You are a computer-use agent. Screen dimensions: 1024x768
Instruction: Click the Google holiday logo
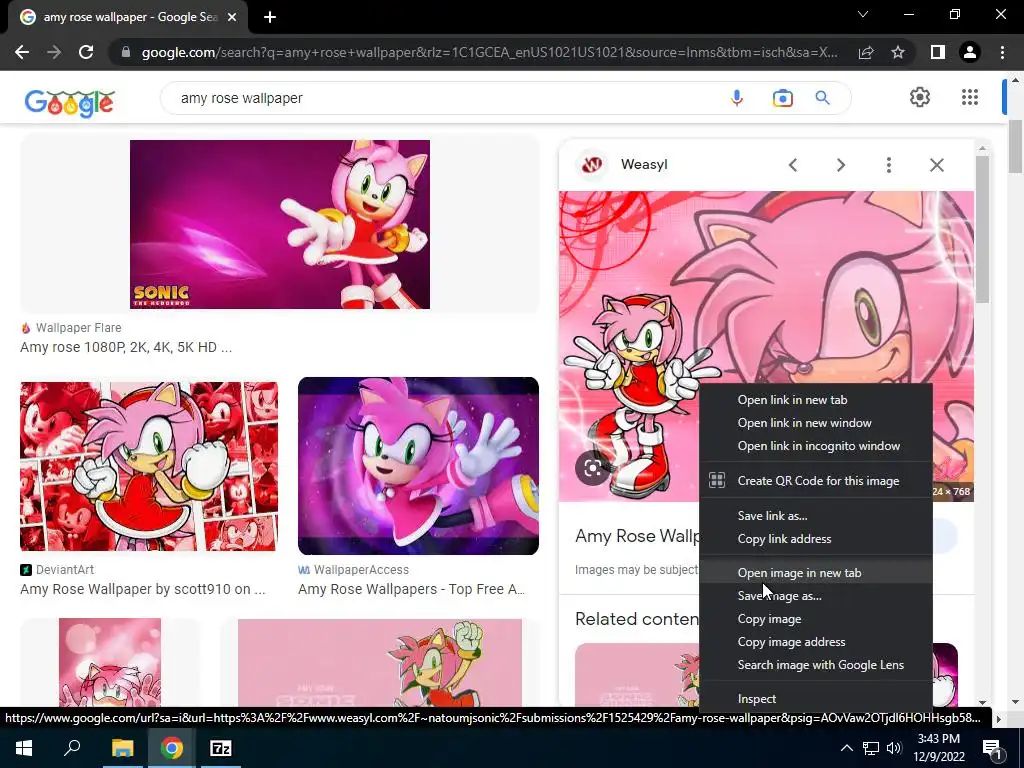(70, 103)
